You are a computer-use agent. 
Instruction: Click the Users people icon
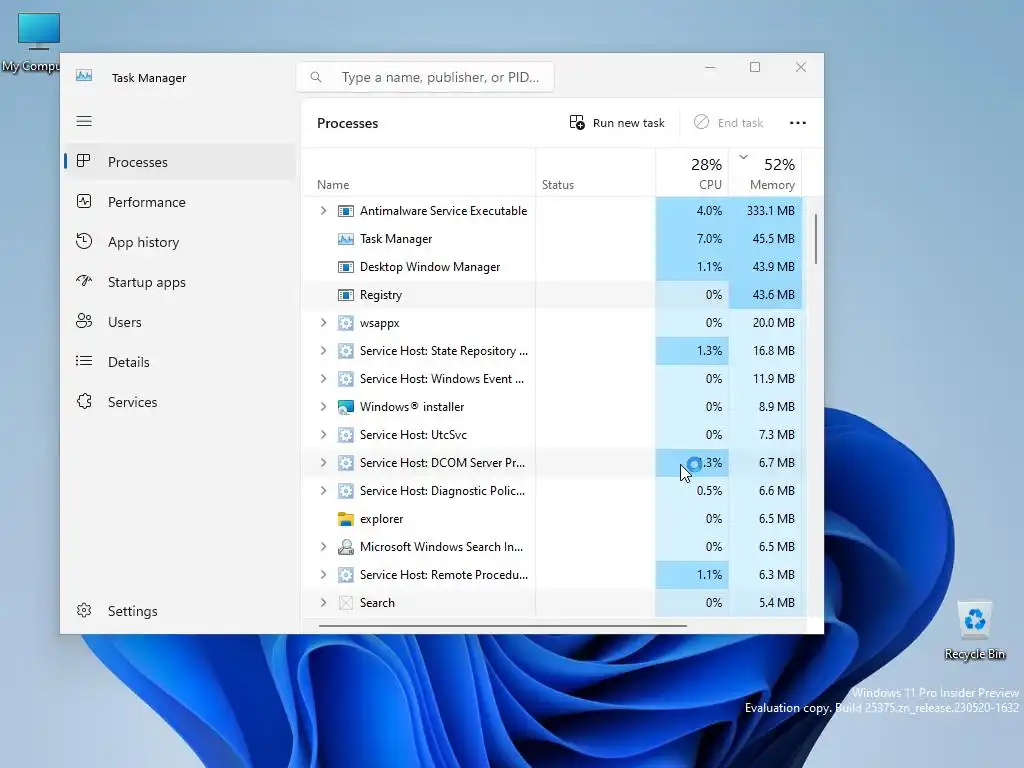coord(84,321)
